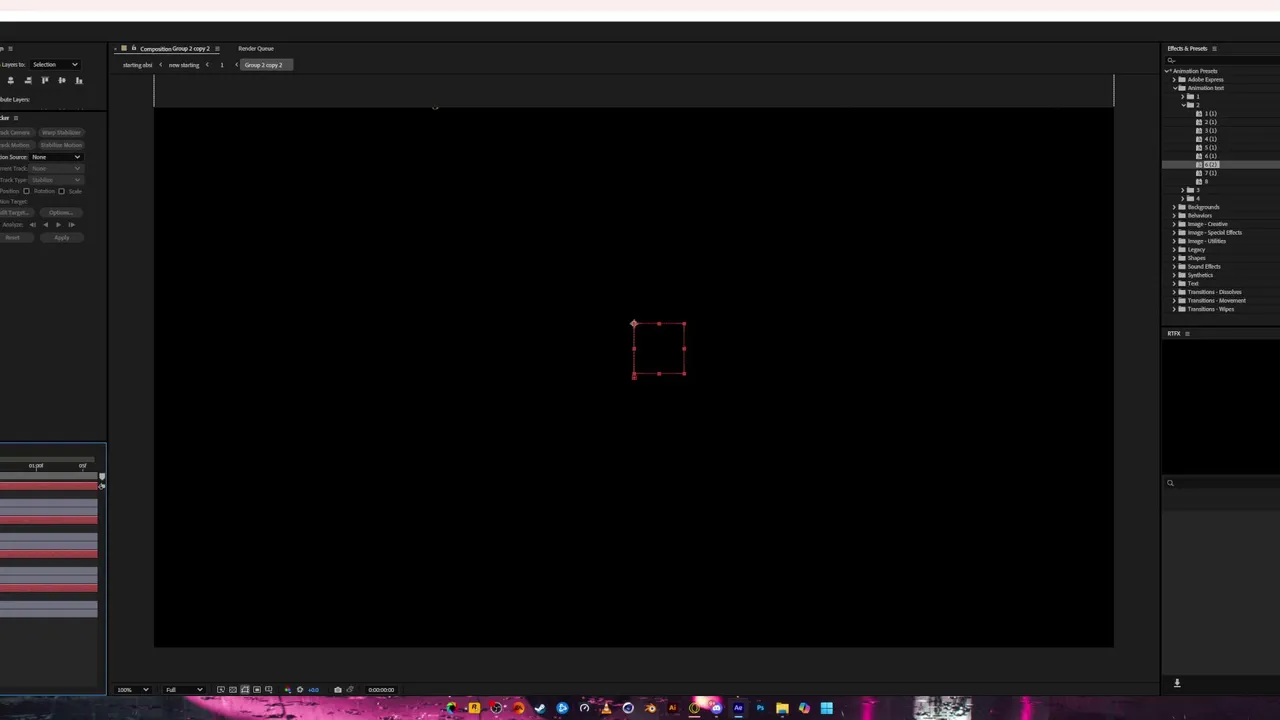Click the Options button in Tracker
This screenshot has height=720, width=1280.
click(x=61, y=213)
